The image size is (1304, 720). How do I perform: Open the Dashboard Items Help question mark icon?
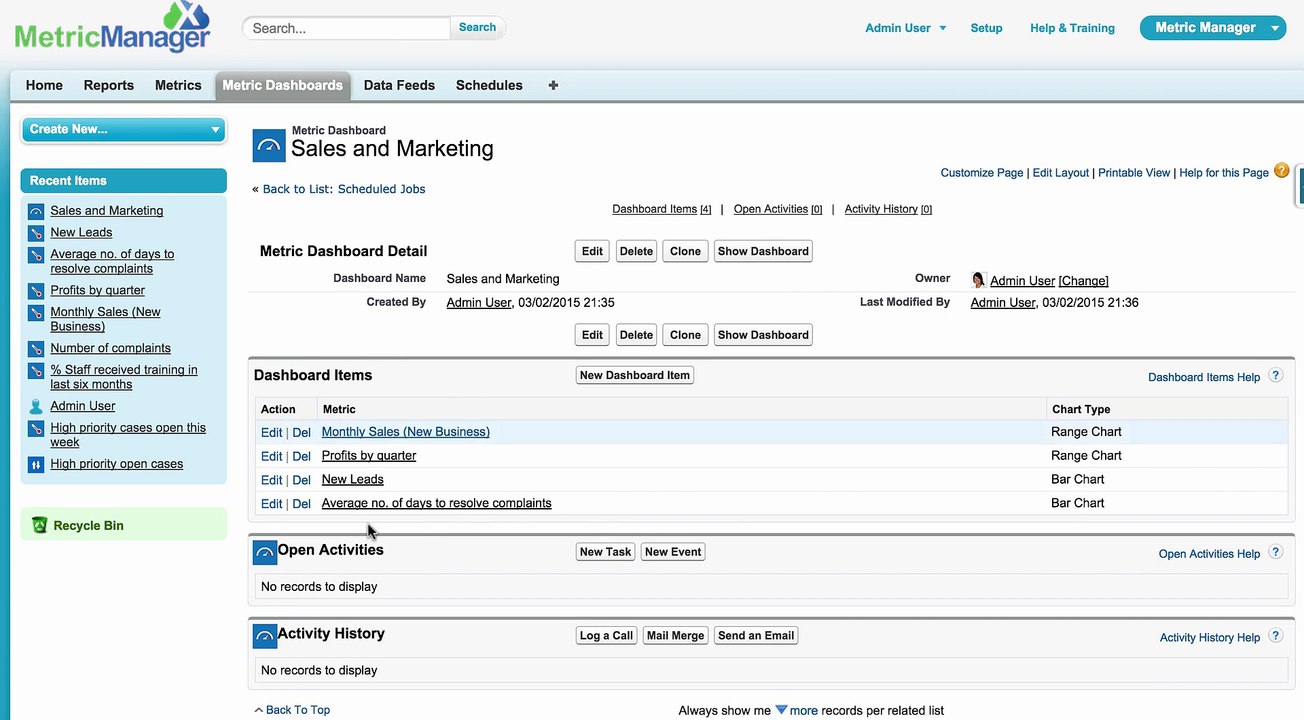point(1276,376)
